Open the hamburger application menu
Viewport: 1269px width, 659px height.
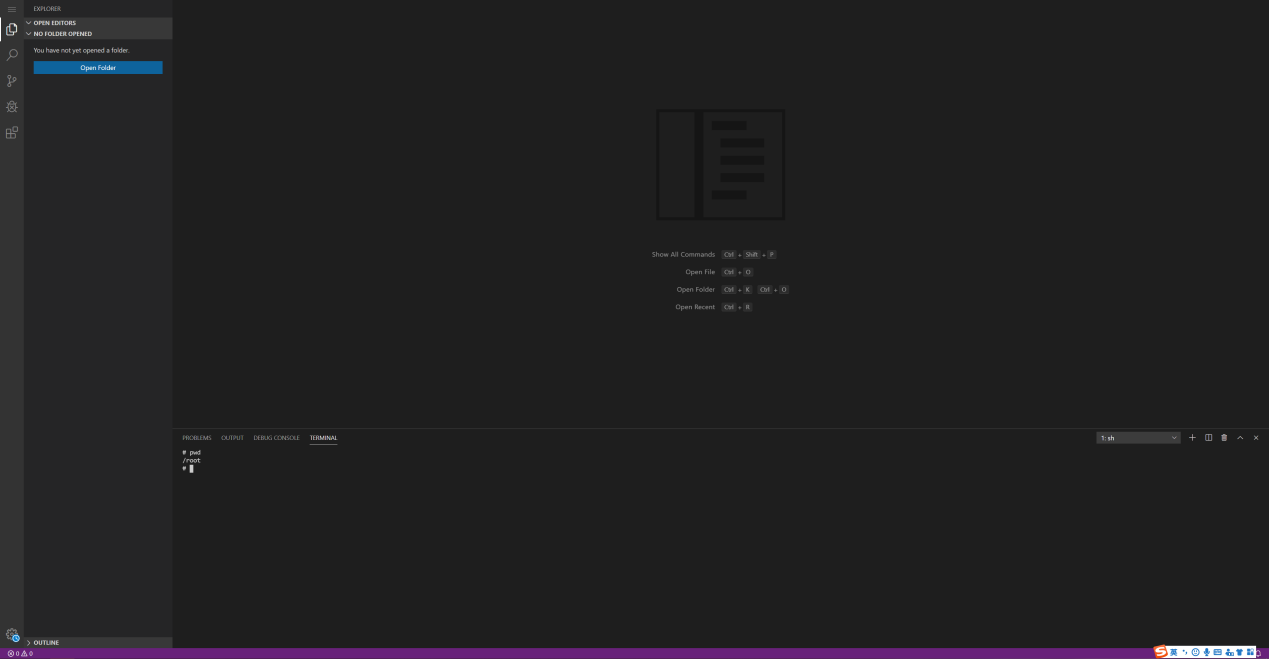coord(12,9)
